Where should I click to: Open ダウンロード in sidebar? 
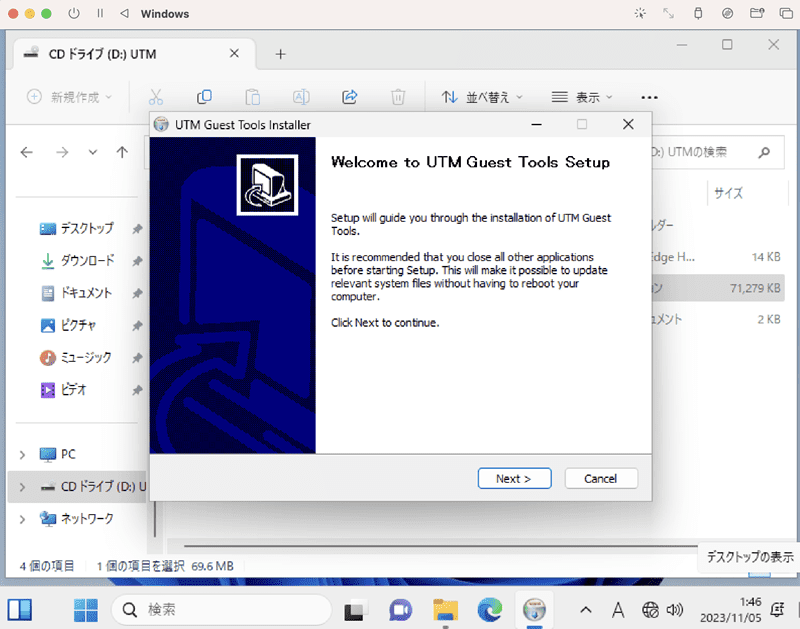(88, 261)
